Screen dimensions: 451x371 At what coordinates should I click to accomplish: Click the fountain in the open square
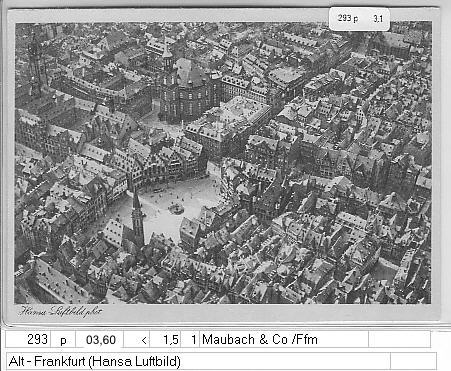176,208
